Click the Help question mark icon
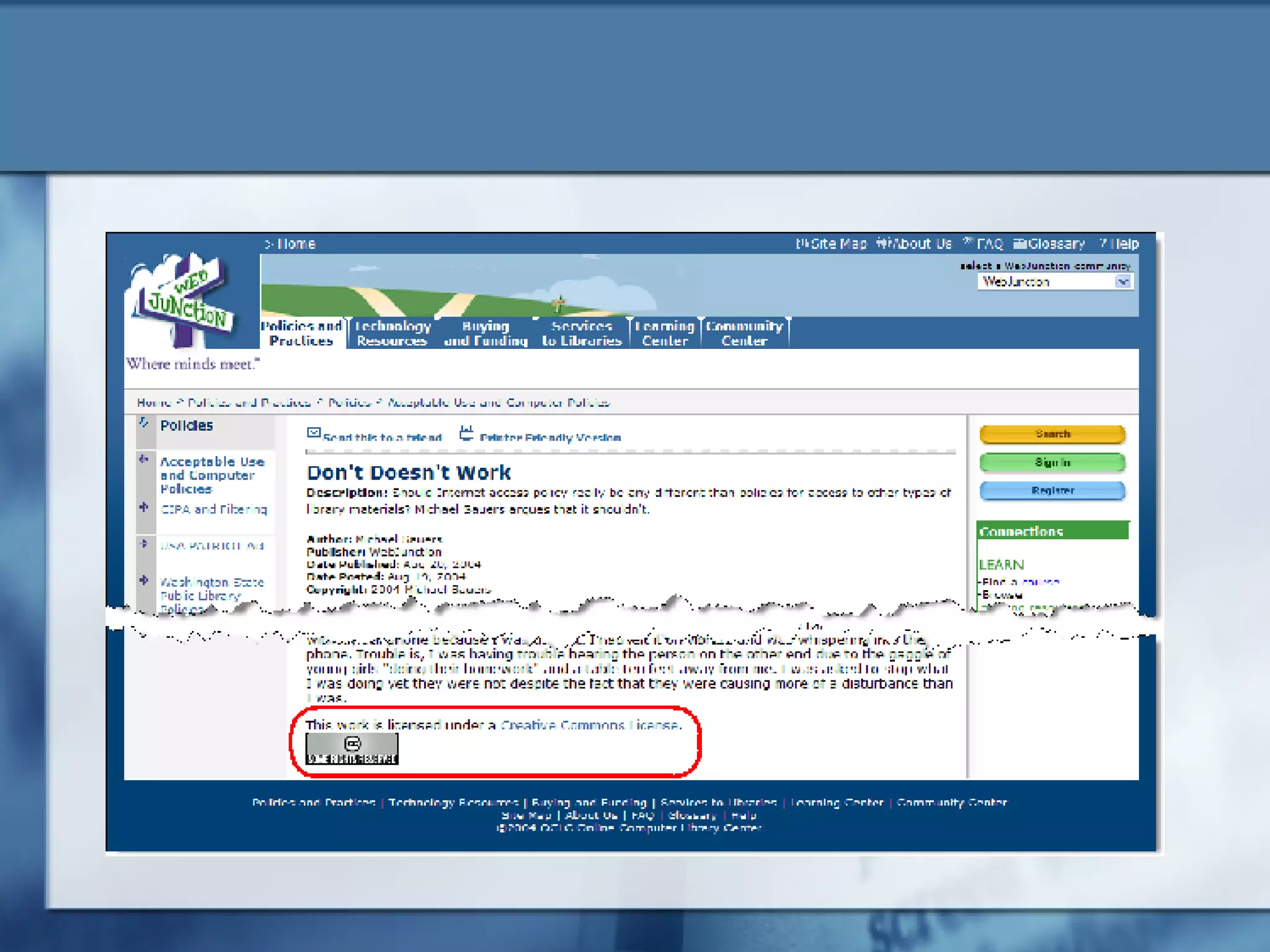Image resolution: width=1270 pixels, height=952 pixels. 1103,244
